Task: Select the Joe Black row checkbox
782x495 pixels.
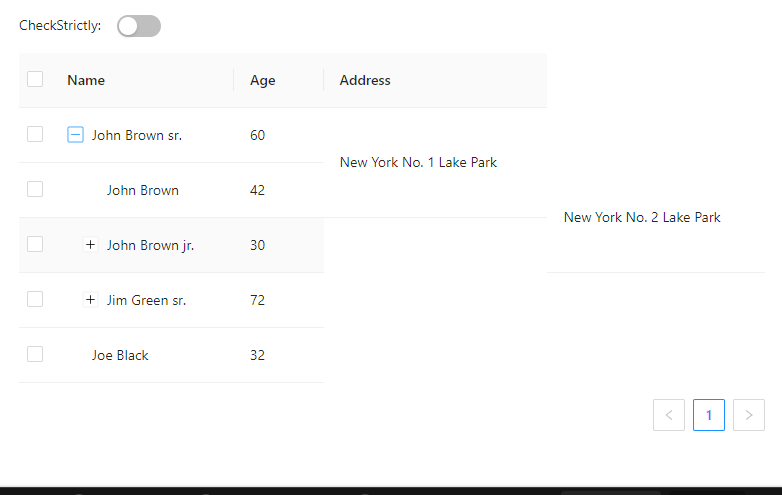Action: [35, 354]
